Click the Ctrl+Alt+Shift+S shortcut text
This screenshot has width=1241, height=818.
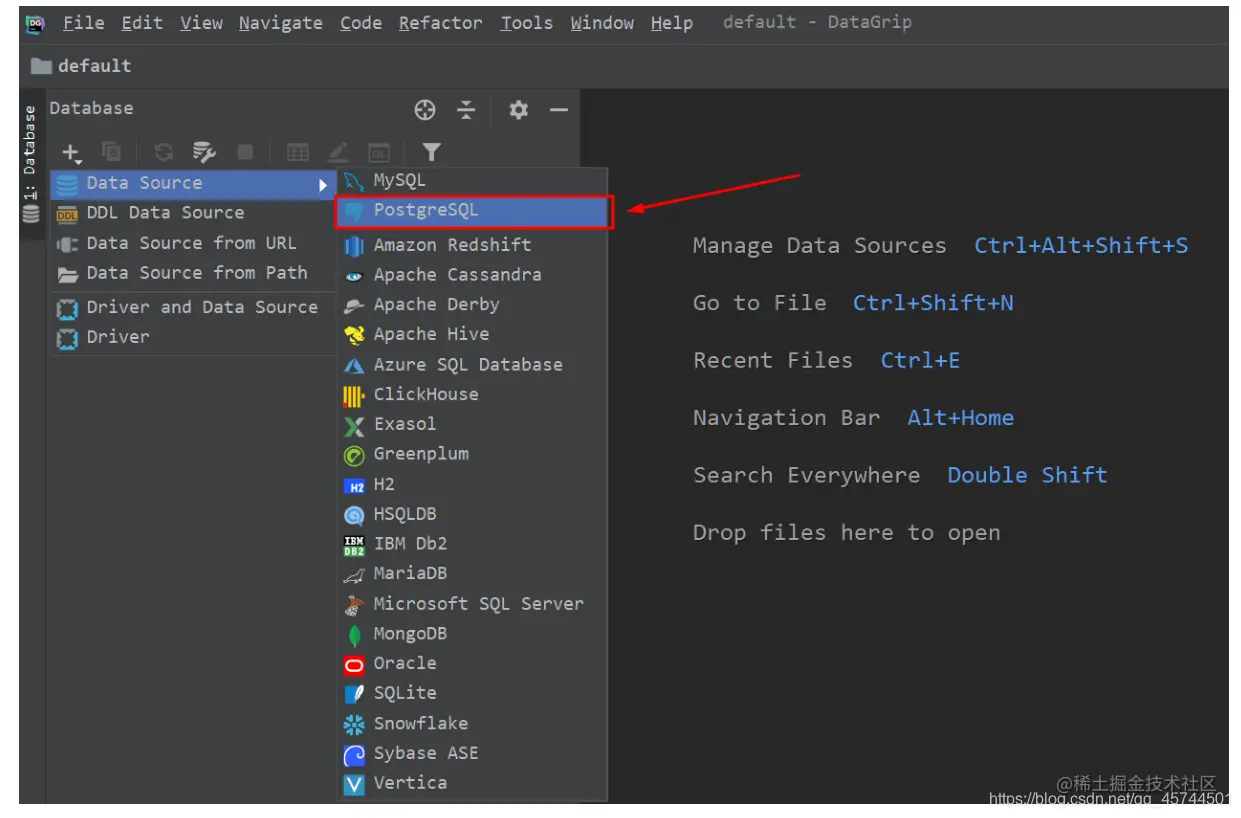(1082, 246)
